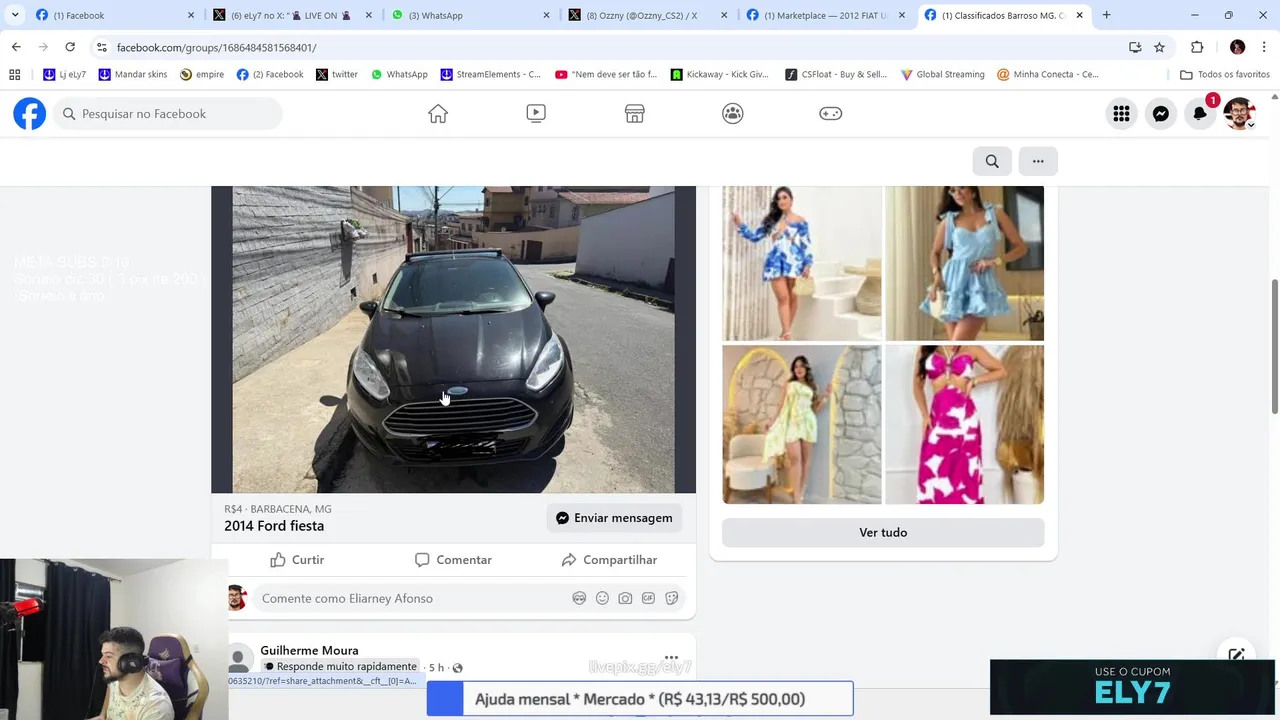This screenshot has width=1280, height=720.
Task: Open the tab search dropdown arrow
Action: point(15,15)
